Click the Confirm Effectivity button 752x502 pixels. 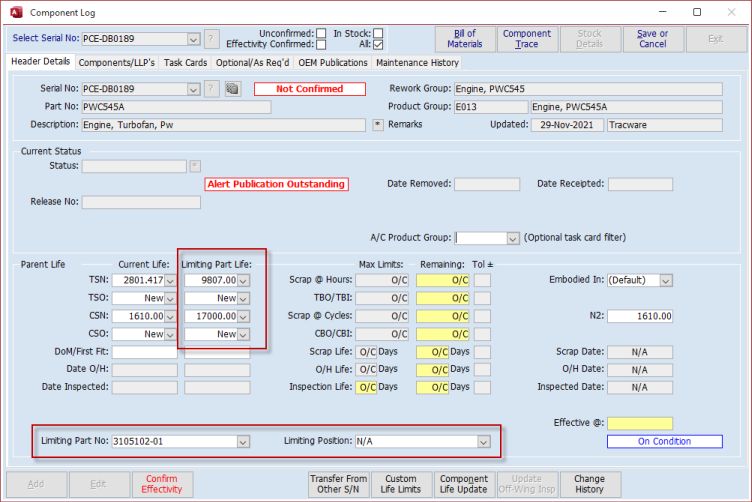(x=162, y=484)
